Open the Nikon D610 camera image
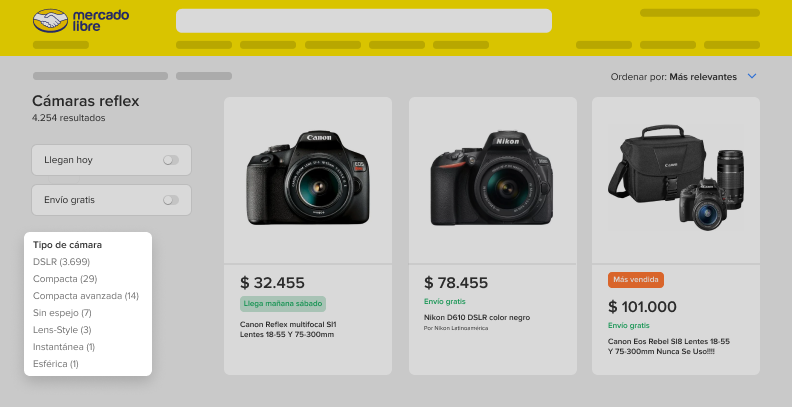792x407 pixels. tap(491, 178)
